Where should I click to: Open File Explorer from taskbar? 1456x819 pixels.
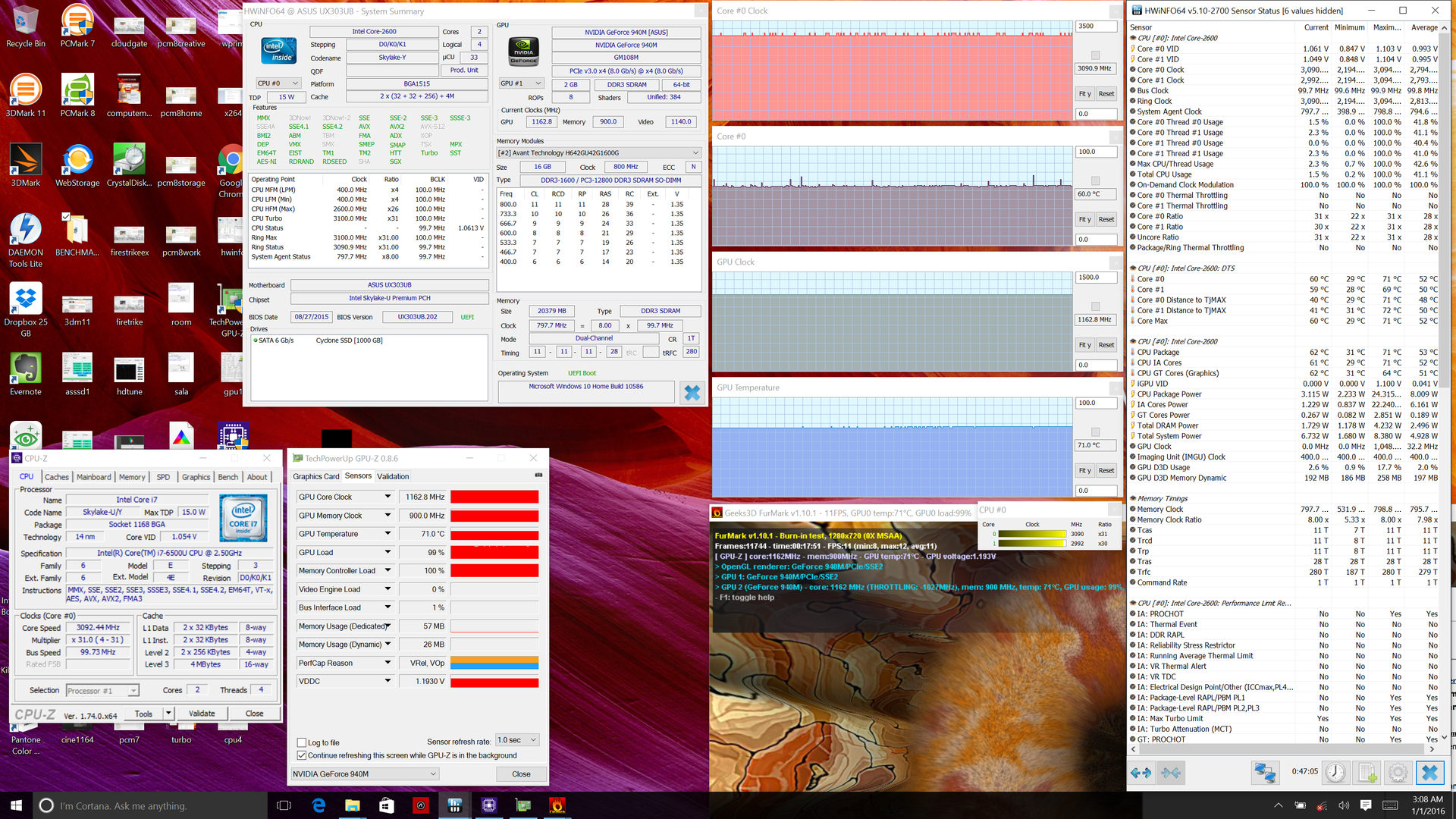(x=353, y=805)
